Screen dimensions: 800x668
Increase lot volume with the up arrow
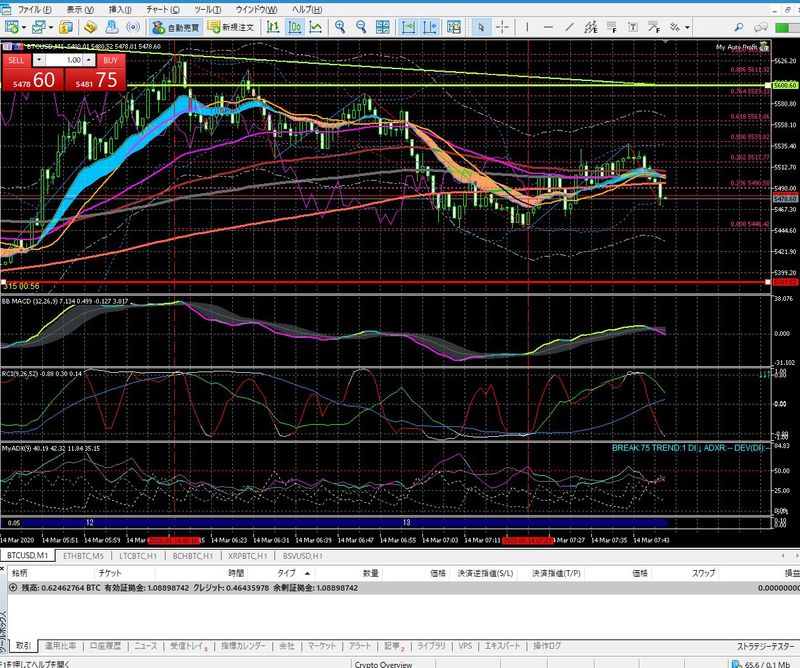tap(91, 61)
